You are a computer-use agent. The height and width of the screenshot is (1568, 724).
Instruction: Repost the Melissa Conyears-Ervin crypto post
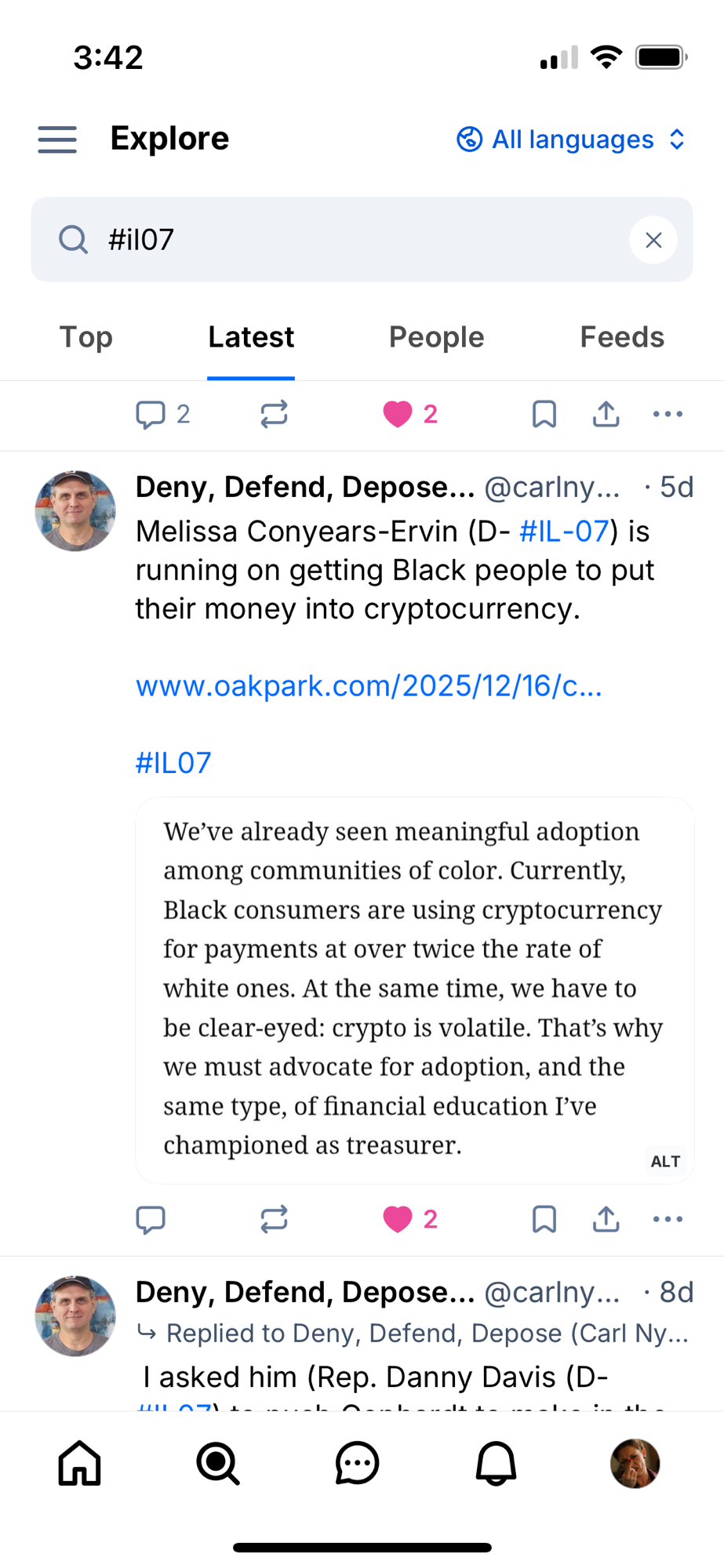(x=274, y=1219)
